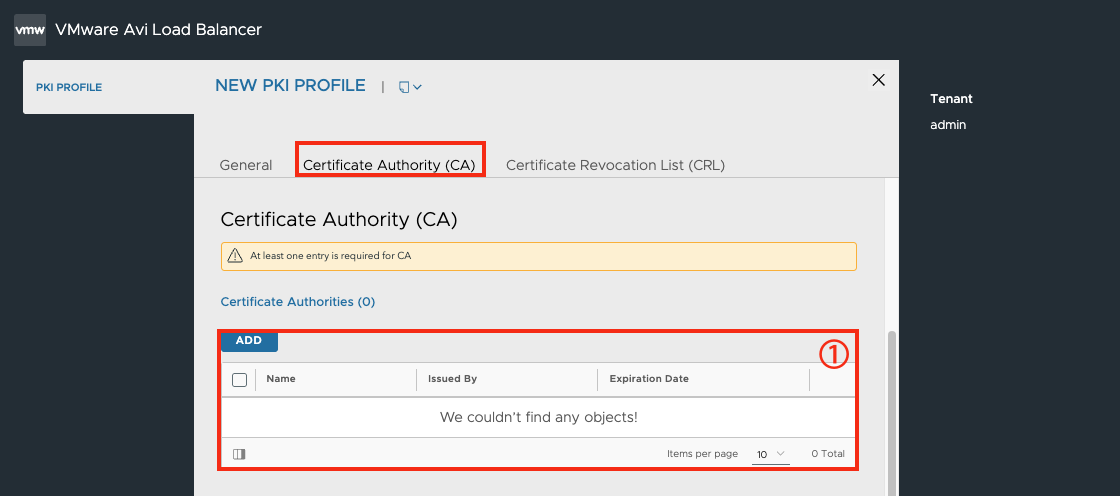Open the Certificate Revocation List (CRL) tab
Viewport: 1120px width, 496px height.
615,165
